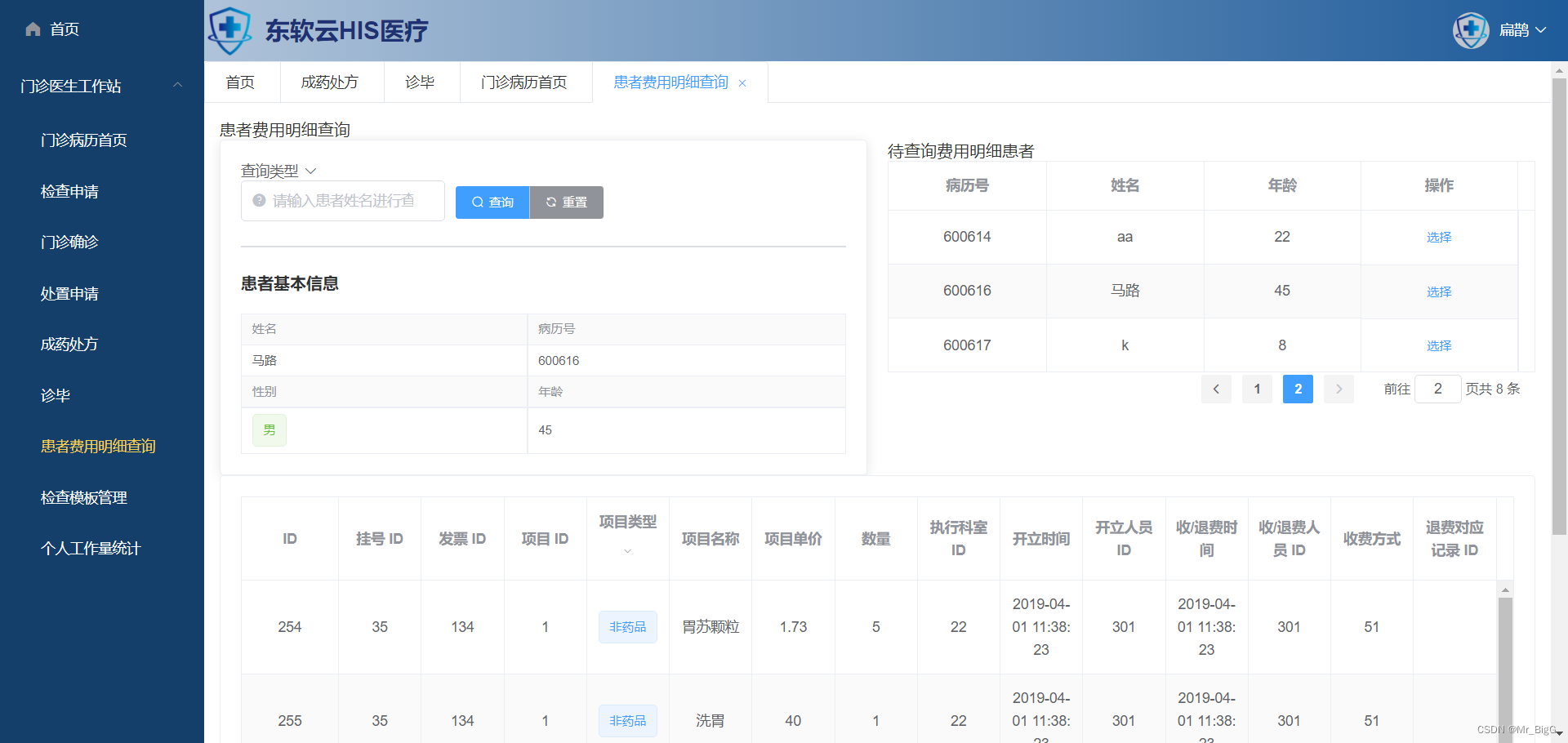Open 检查模板管理 in sidebar

coord(84,498)
